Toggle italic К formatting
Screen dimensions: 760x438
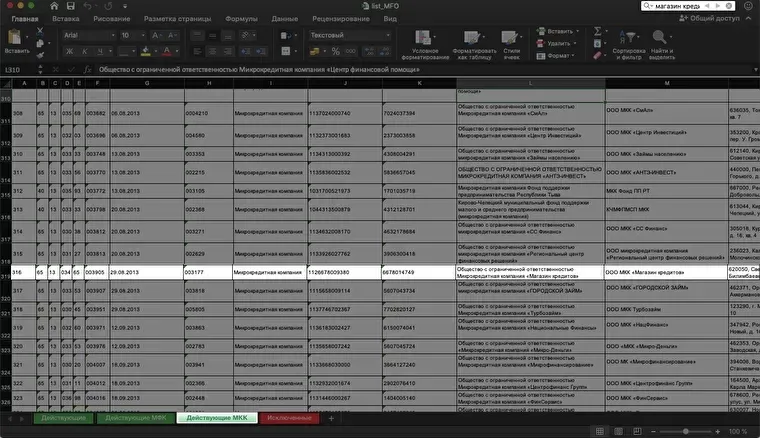[85, 51]
